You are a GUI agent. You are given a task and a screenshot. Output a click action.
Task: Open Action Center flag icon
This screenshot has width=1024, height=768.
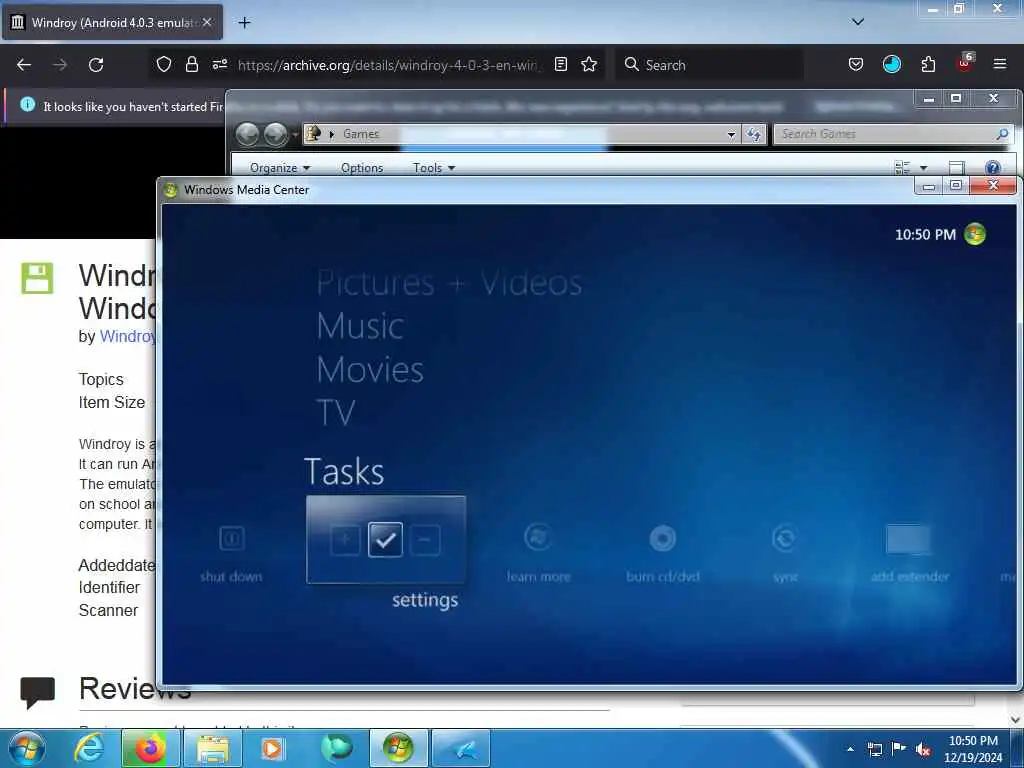click(x=899, y=749)
